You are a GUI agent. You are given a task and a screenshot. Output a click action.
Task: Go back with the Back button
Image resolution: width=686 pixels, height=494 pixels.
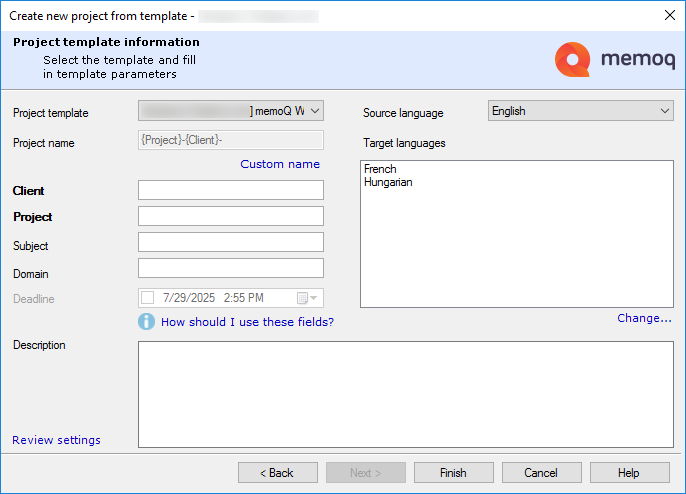277,473
